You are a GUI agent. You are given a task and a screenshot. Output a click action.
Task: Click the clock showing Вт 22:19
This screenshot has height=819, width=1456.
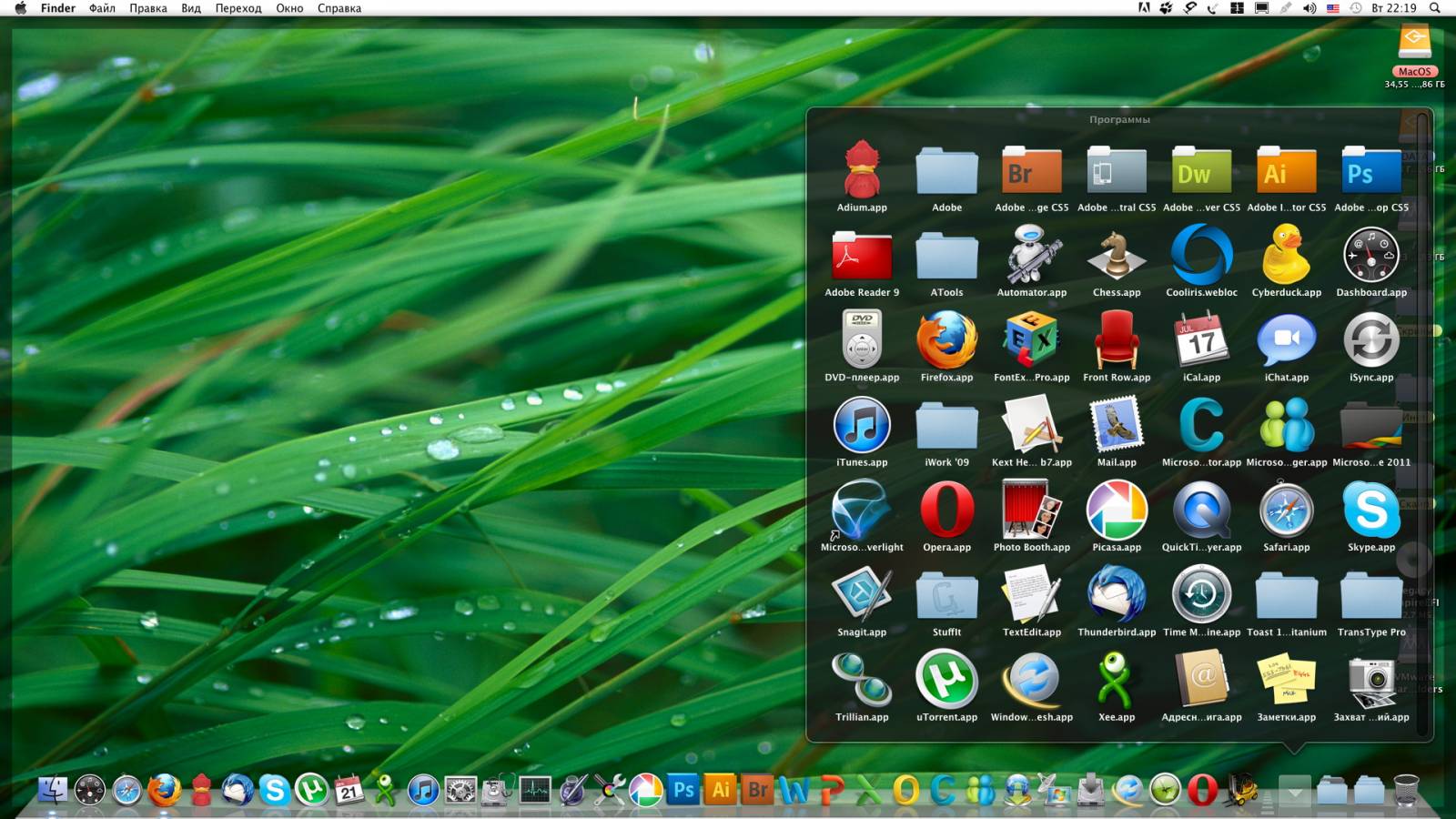pos(1394,8)
